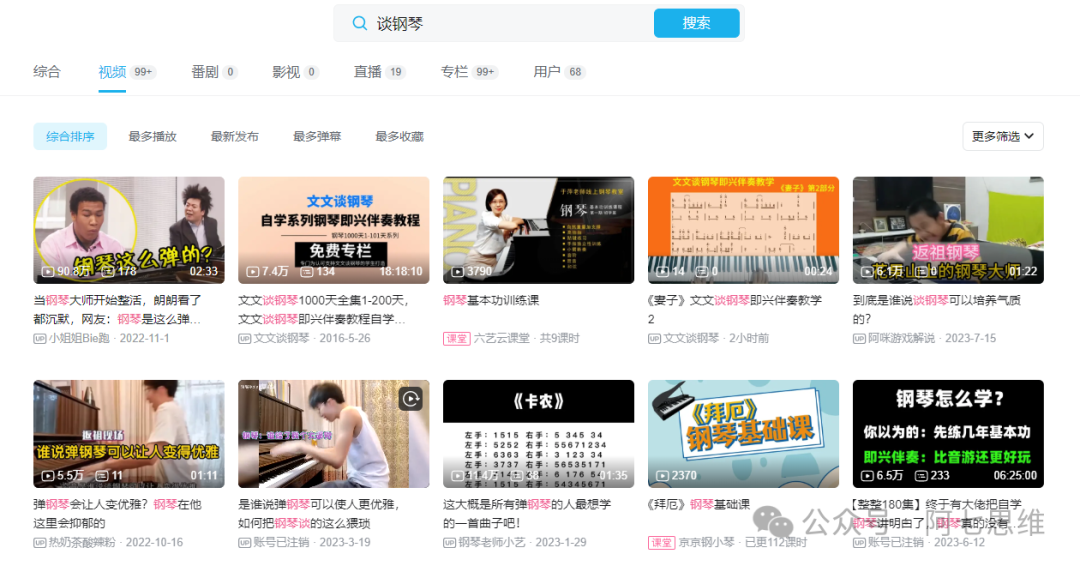
Task: Open uploader 小姐姐Bie跑 profile
Action: tap(79, 338)
